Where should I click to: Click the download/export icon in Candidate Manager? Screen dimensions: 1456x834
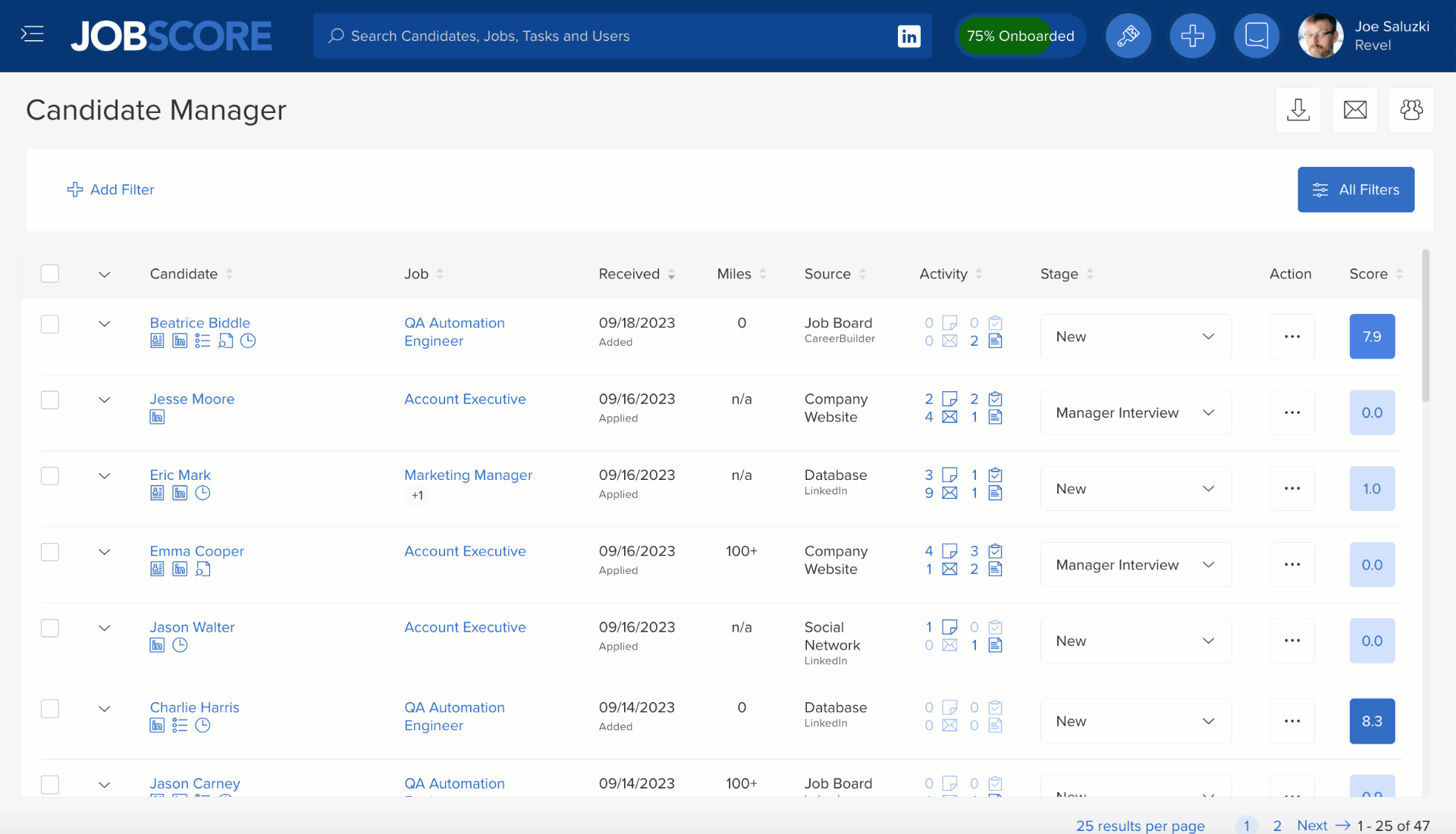click(x=1298, y=109)
